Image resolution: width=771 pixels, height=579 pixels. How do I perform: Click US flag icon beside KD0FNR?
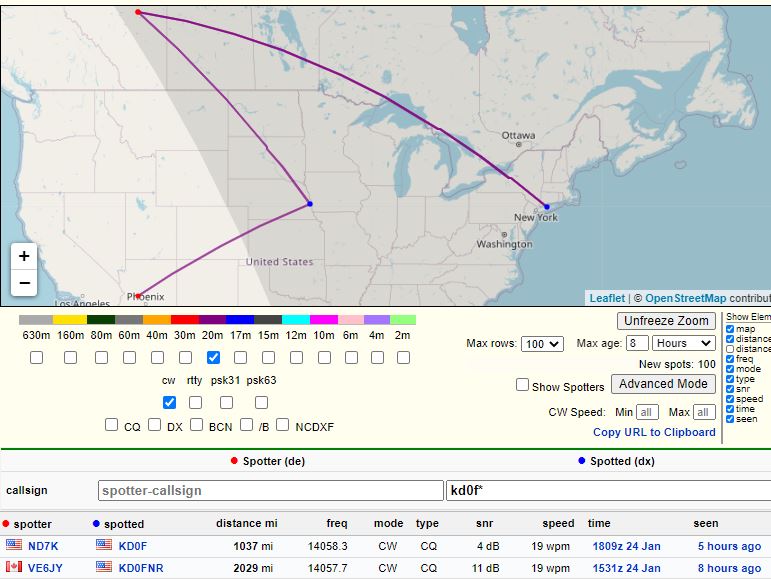coord(104,567)
